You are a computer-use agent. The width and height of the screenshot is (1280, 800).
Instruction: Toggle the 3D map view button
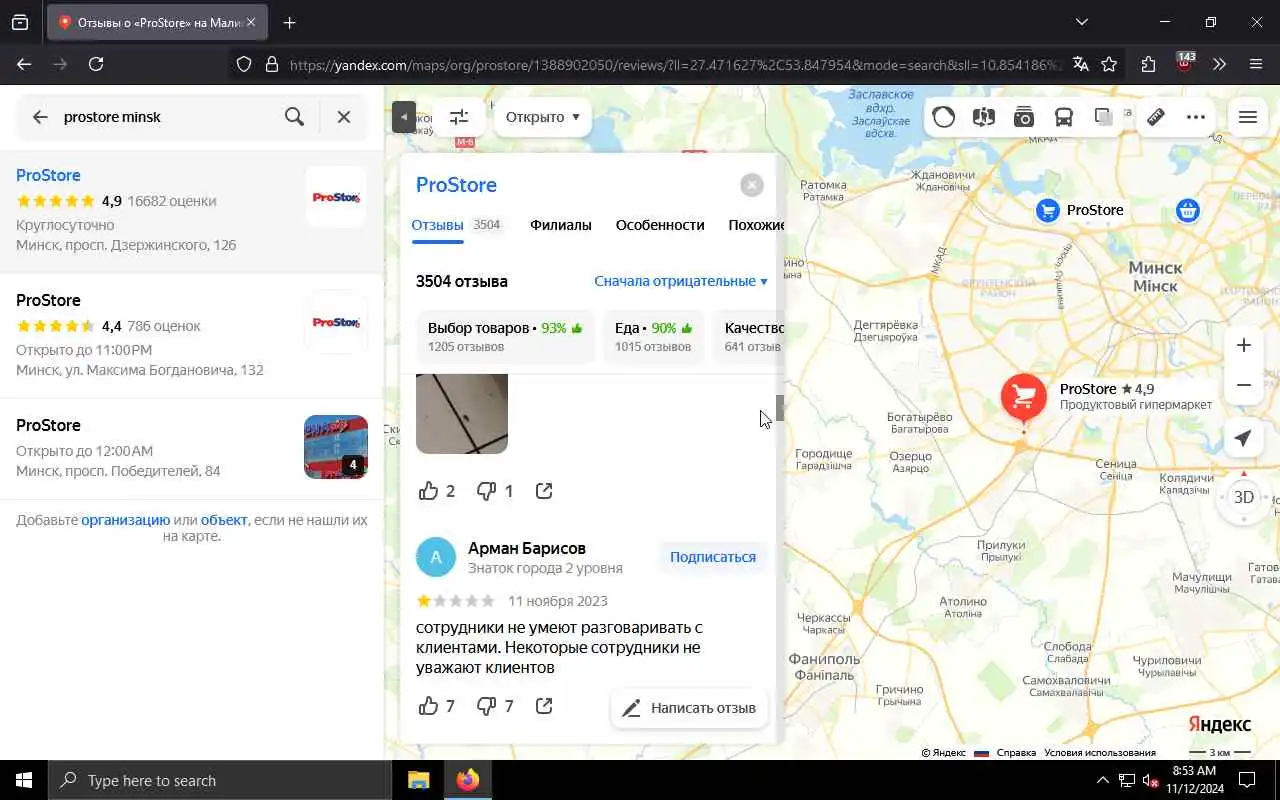point(1243,497)
